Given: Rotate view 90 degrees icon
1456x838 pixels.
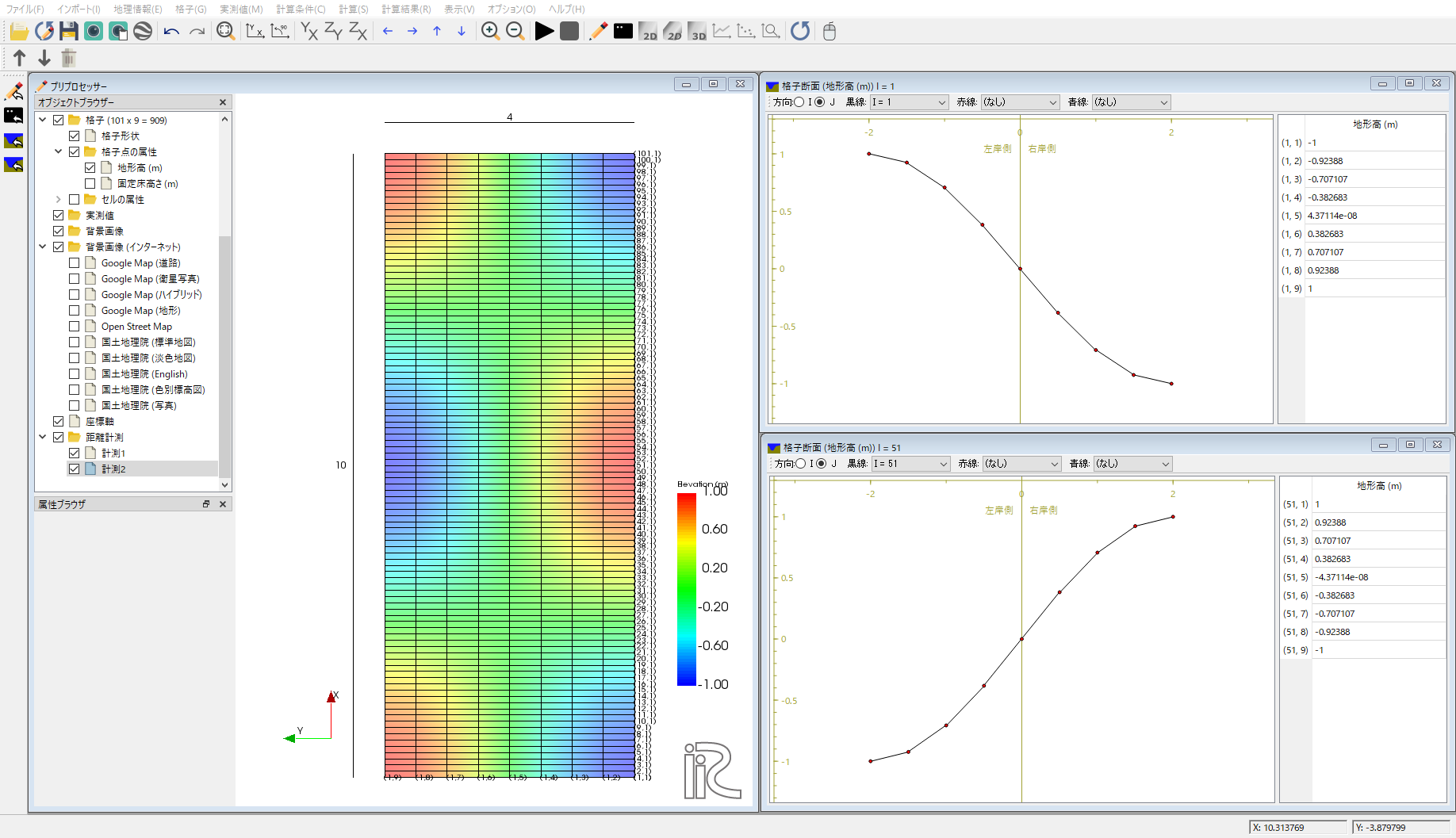Looking at the screenshot, I should click(x=279, y=31).
